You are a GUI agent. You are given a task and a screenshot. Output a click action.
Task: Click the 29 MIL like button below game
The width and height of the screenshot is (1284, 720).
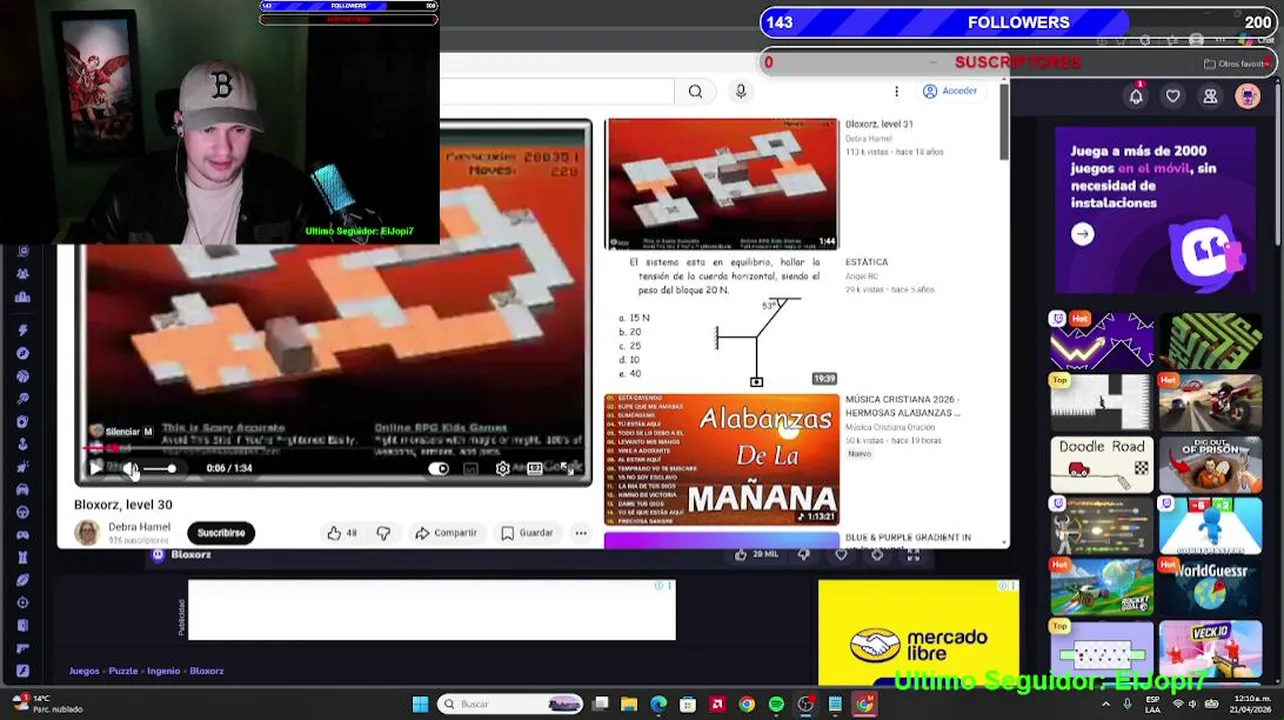point(757,554)
